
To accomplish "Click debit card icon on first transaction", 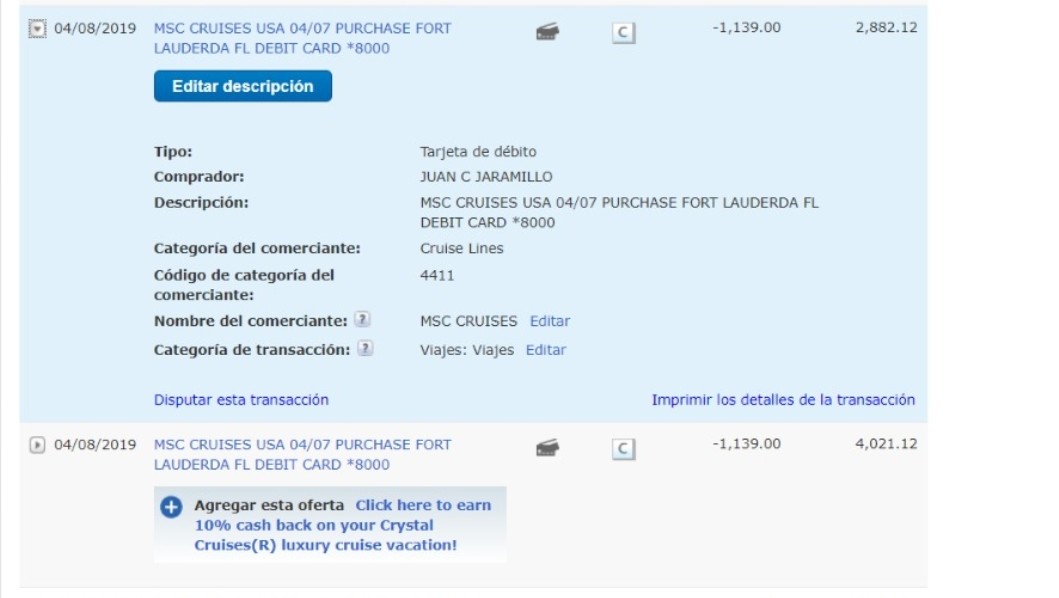I will [547, 31].
